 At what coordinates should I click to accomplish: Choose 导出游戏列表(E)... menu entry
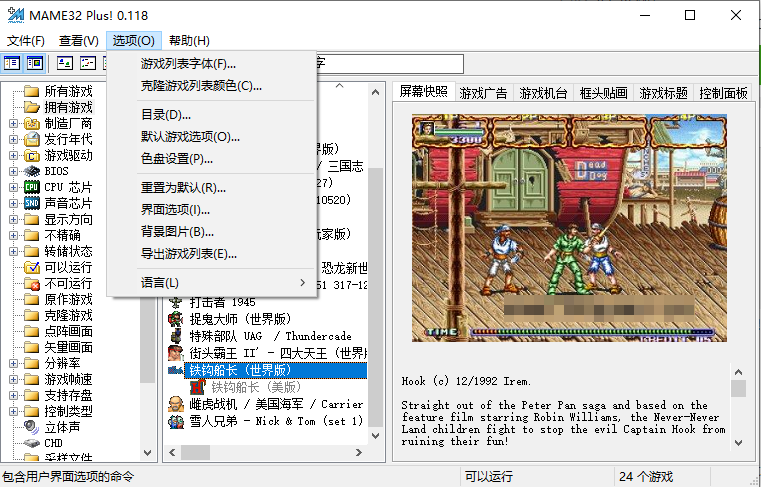pyautogui.click(x=212, y=254)
